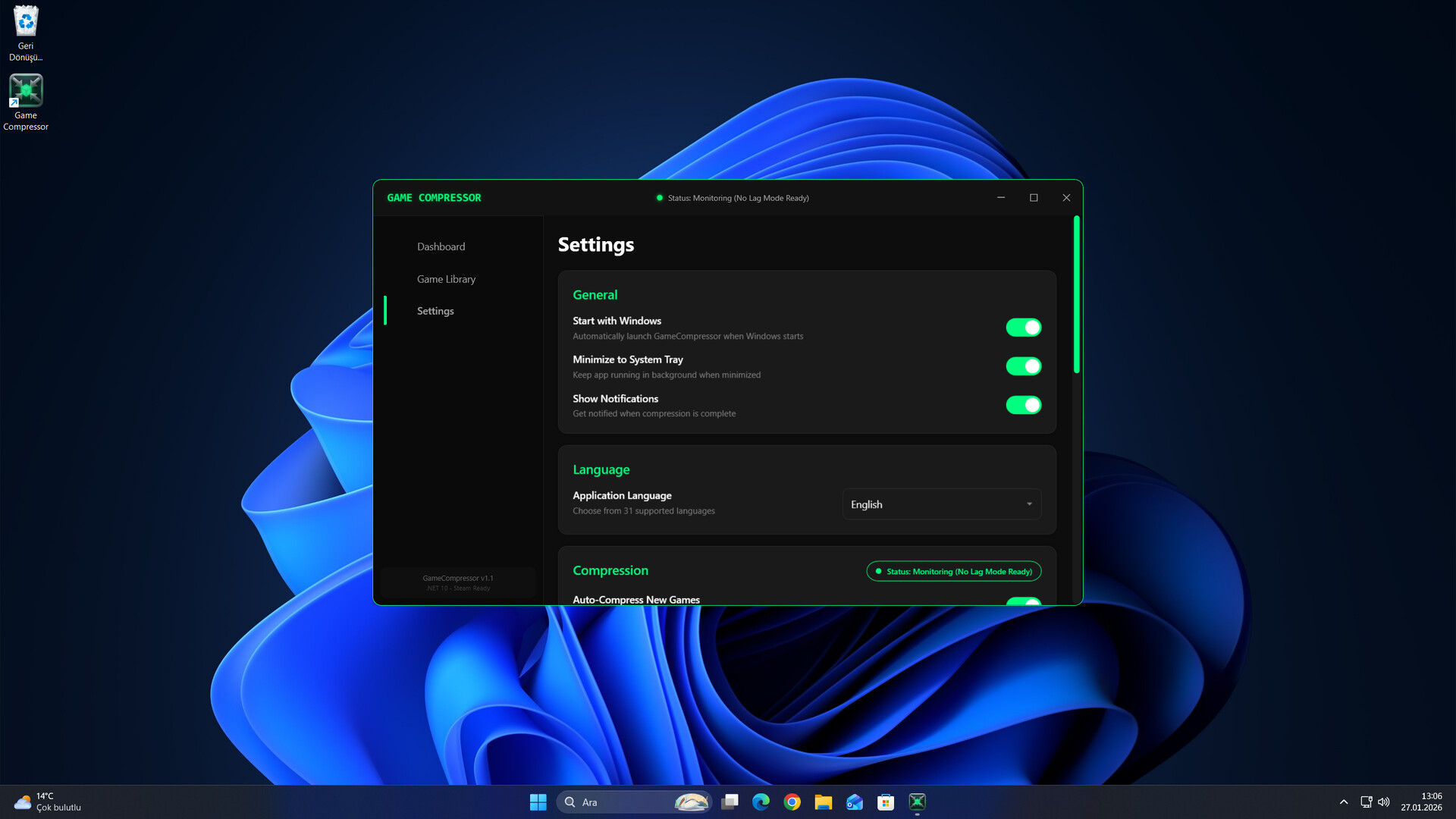
Task: Open Game Compressor desktop shortcut icon
Action: pos(26,91)
